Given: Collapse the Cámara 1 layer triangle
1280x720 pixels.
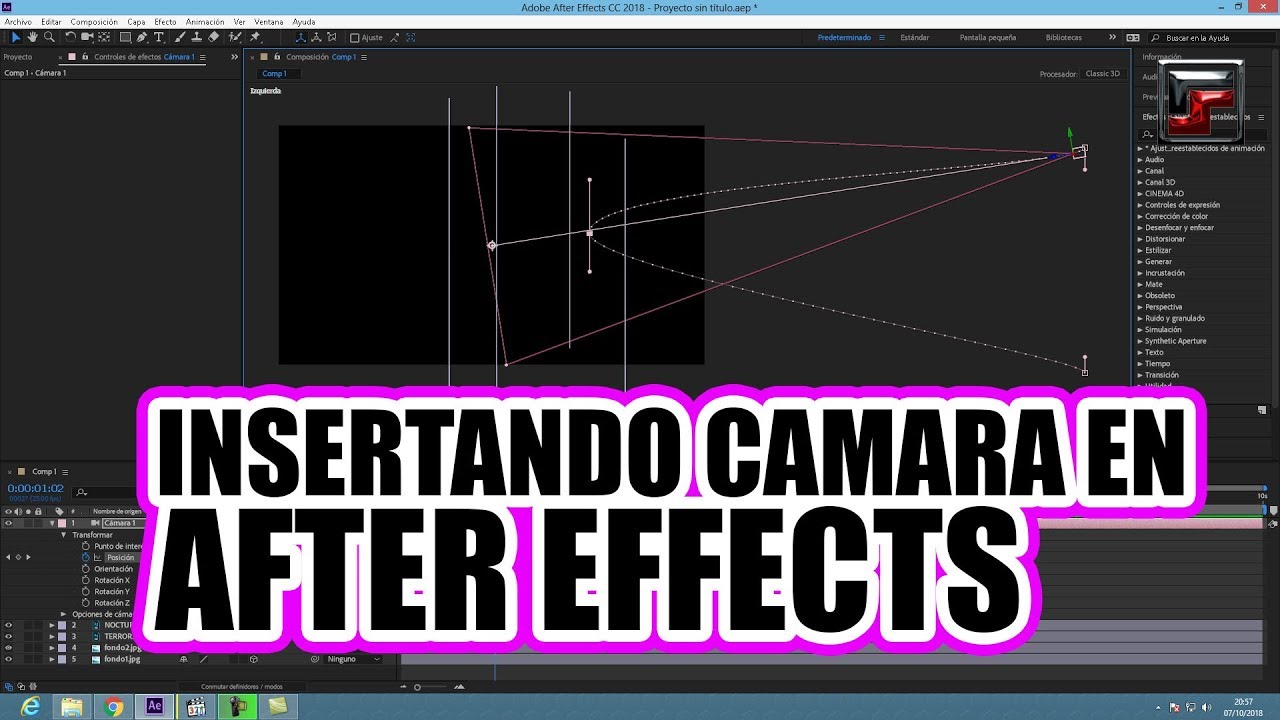Looking at the screenshot, I should [52, 523].
